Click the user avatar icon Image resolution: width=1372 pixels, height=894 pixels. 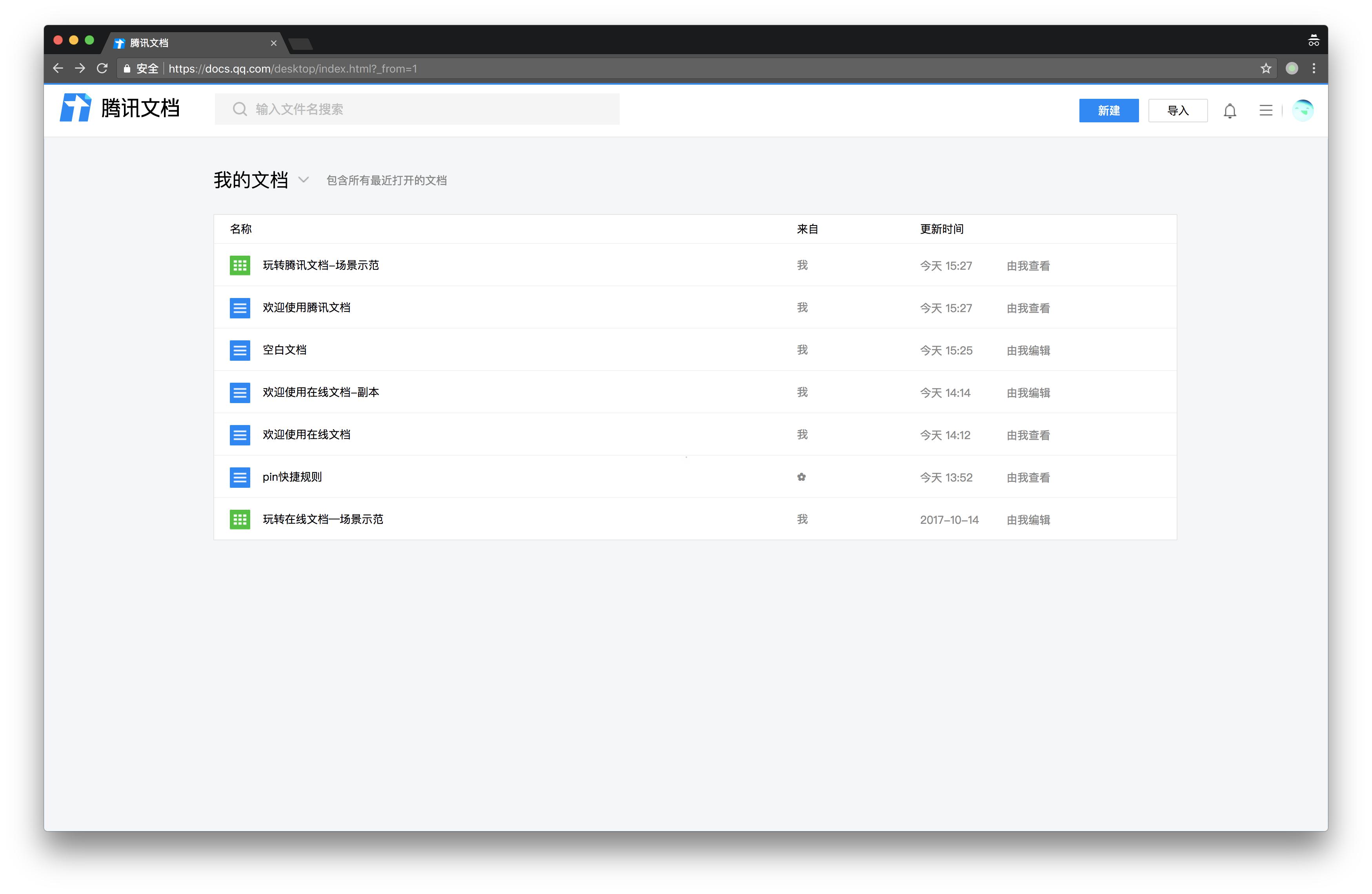pos(1302,110)
